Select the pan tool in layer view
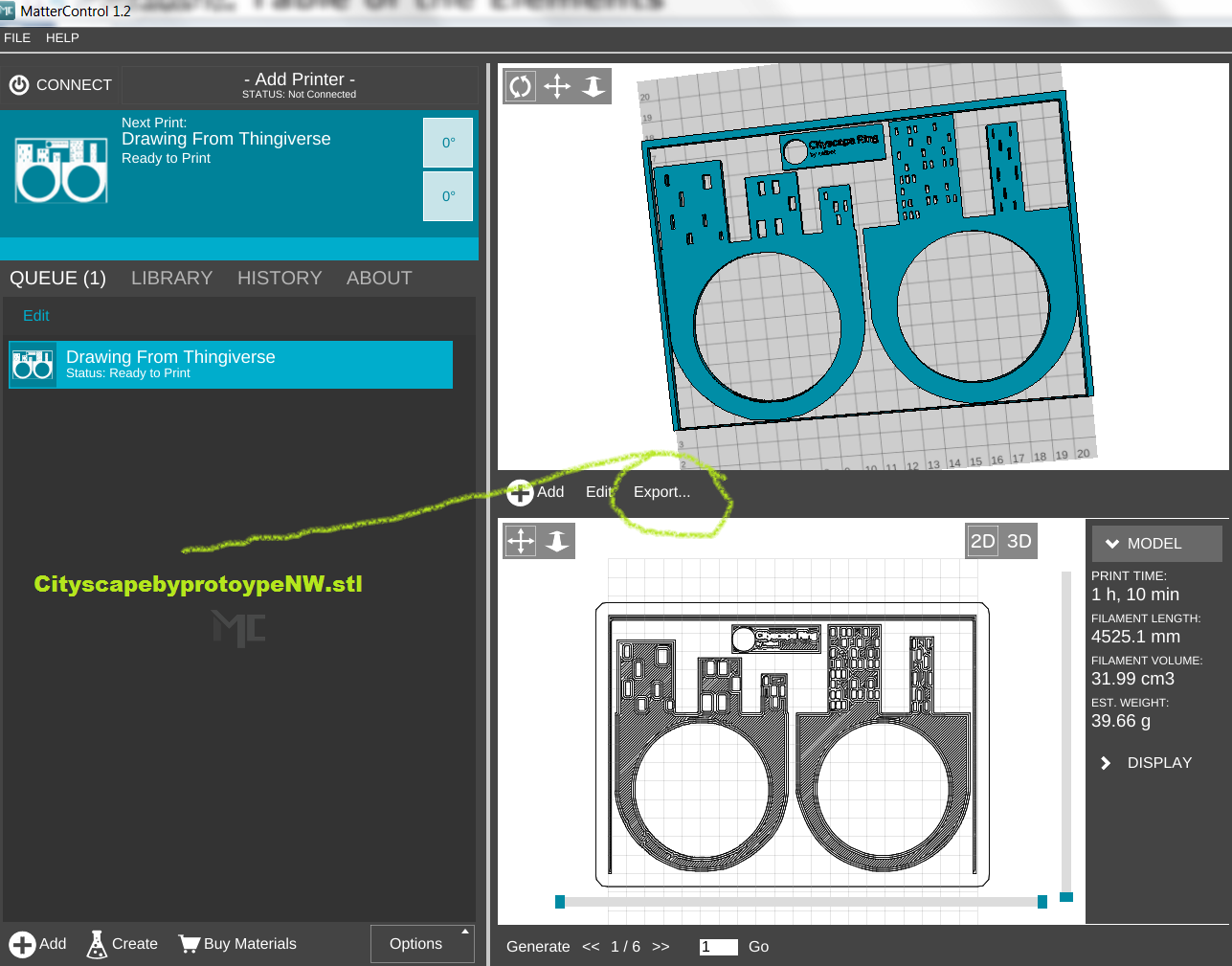Image resolution: width=1232 pixels, height=966 pixels. (521, 541)
